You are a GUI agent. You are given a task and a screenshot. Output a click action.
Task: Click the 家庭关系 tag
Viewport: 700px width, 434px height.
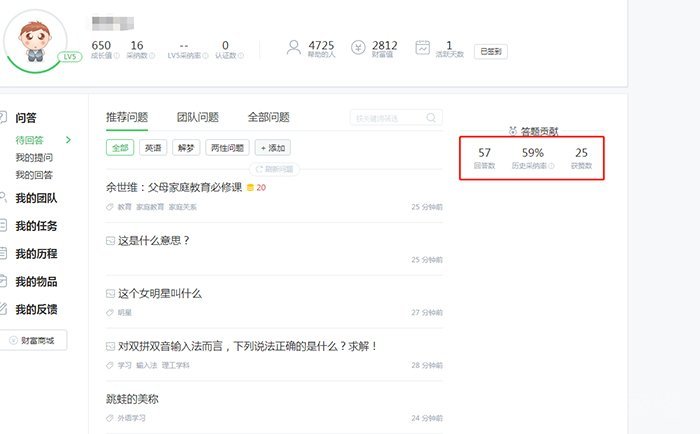click(x=183, y=207)
